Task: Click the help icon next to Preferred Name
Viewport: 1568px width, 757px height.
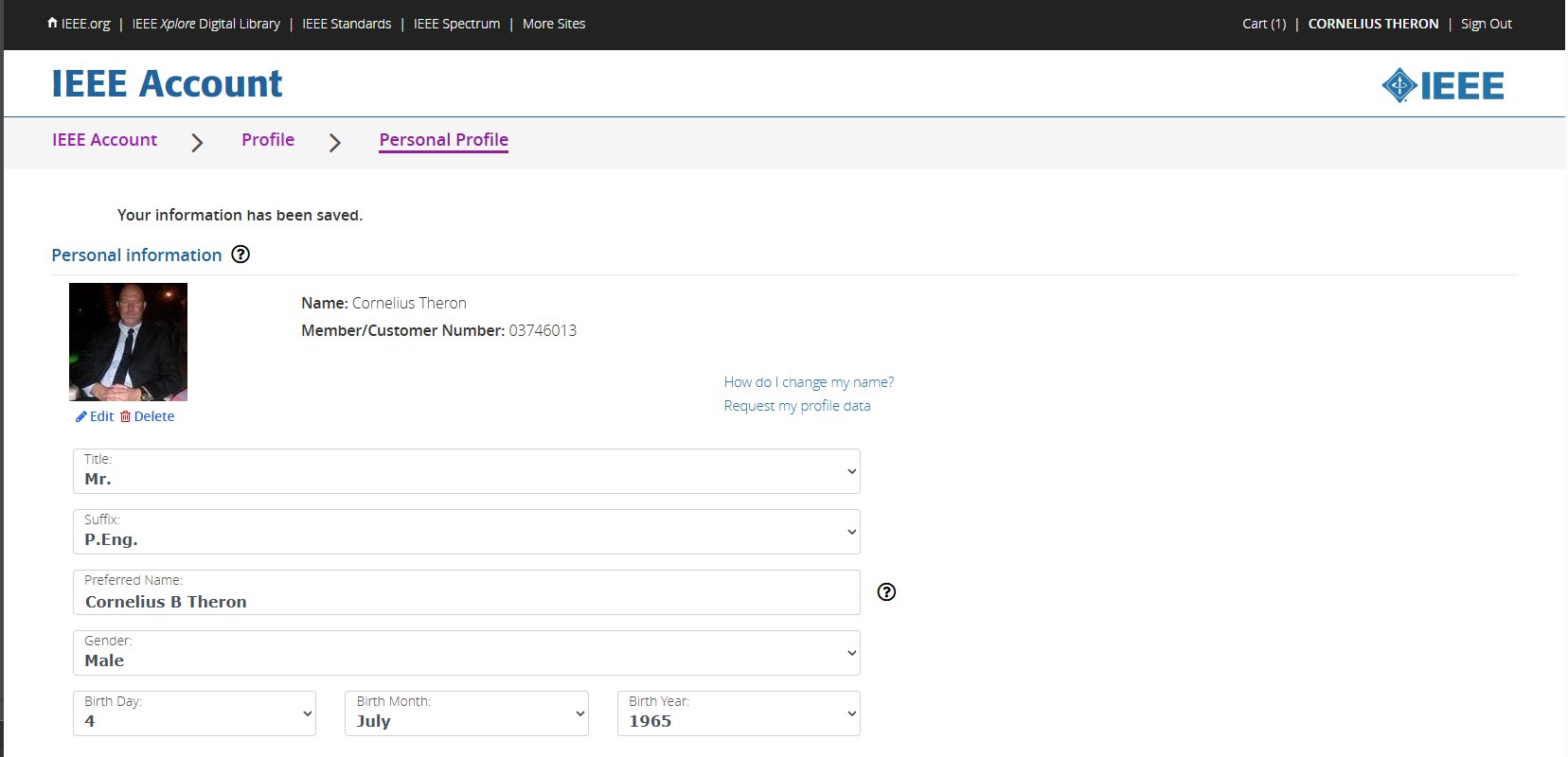Action: point(886,592)
